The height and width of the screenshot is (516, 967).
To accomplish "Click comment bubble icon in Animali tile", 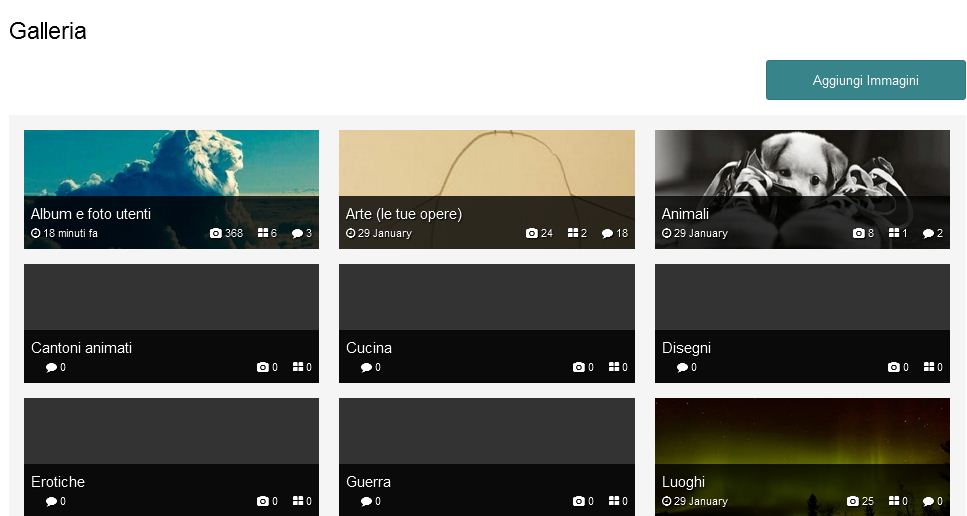I will (928, 233).
